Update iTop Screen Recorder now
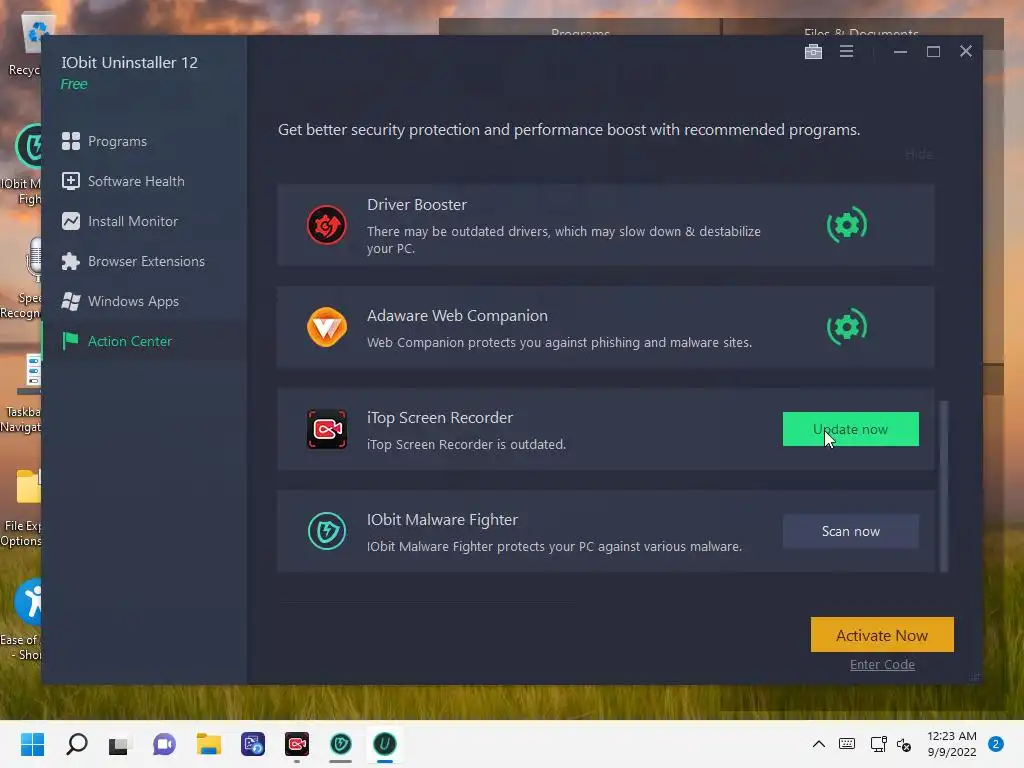The height and width of the screenshot is (768, 1024). click(850, 429)
